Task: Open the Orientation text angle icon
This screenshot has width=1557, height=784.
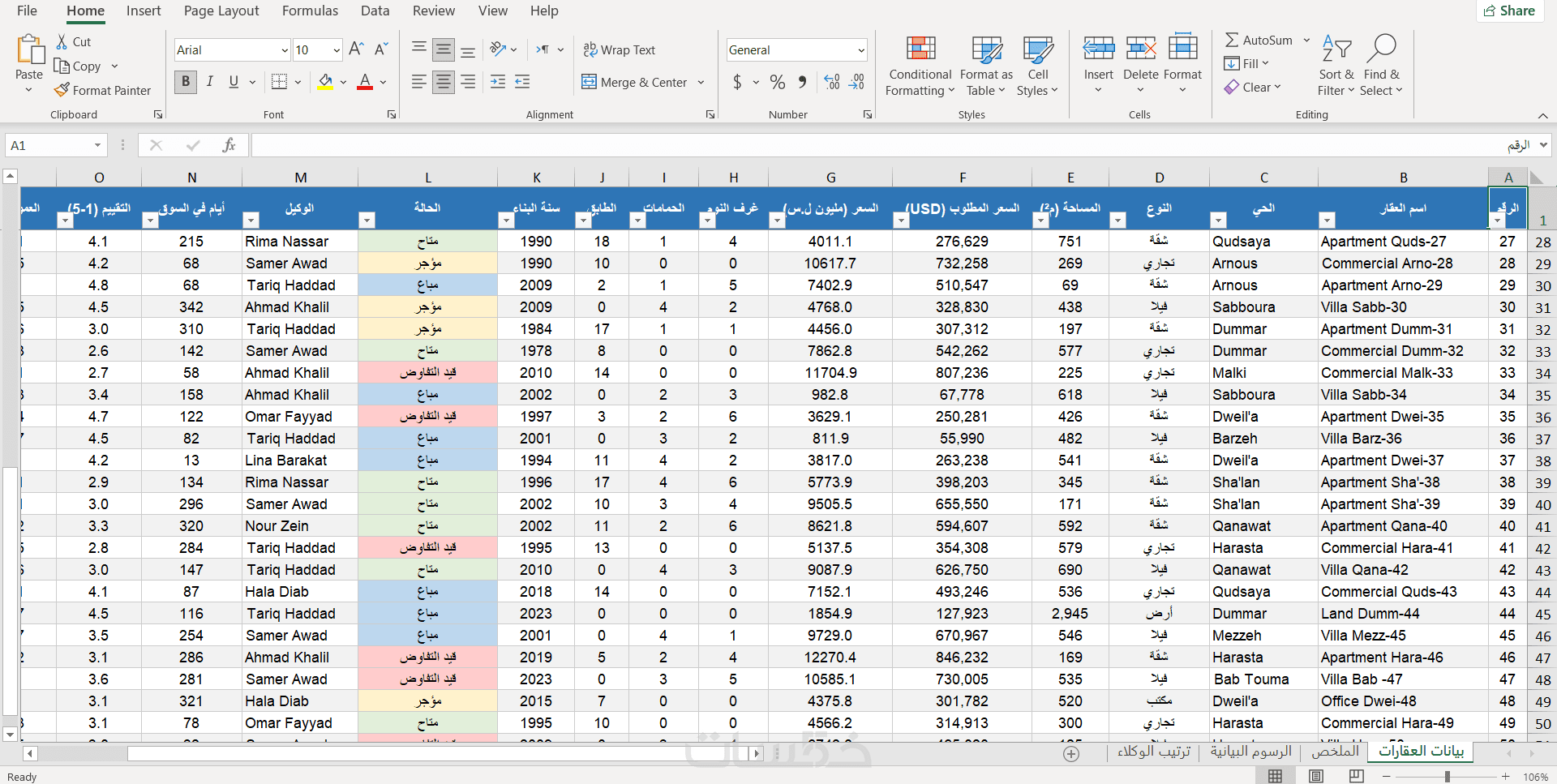Action: coord(499,49)
